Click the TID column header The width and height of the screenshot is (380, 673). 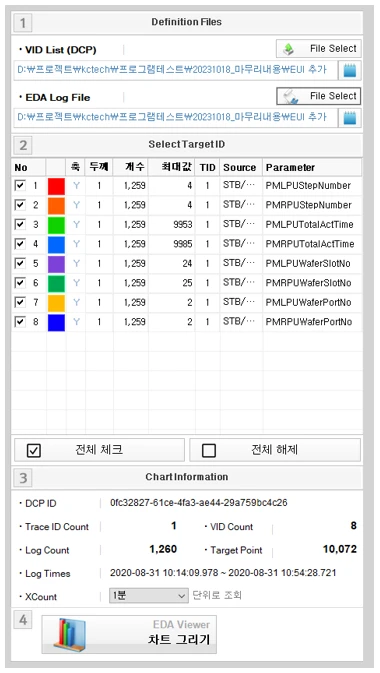pos(207,167)
